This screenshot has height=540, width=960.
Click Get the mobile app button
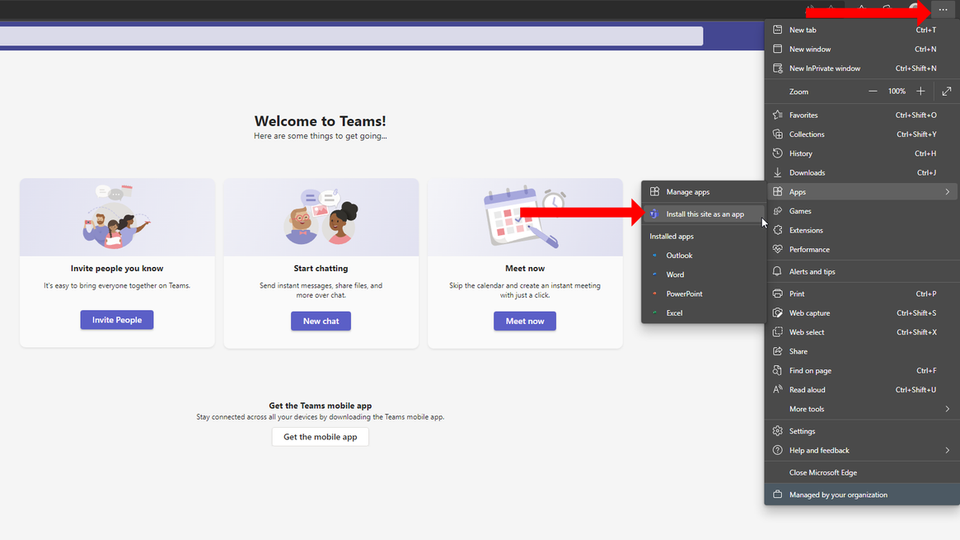320,437
